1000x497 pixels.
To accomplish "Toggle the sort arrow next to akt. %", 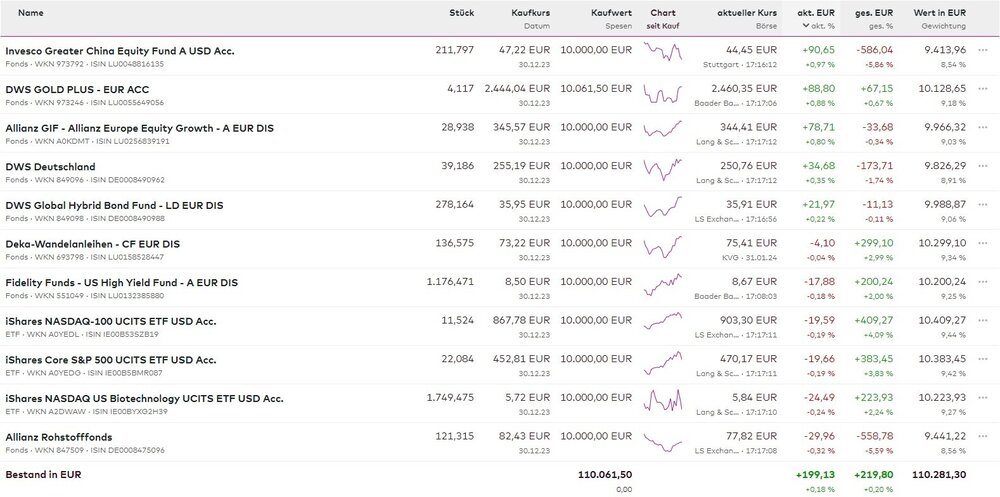I will [804, 25].
